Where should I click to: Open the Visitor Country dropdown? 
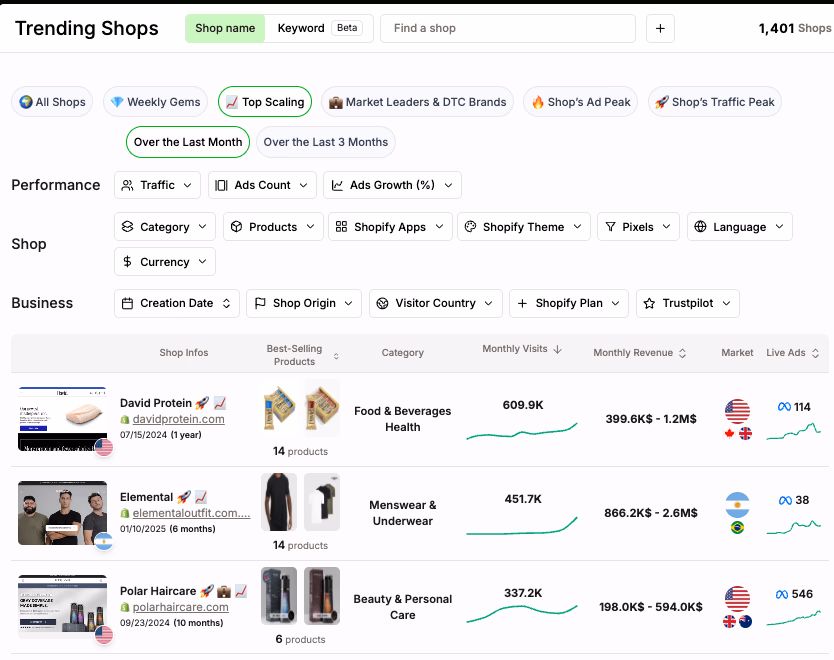[x=436, y=303]
